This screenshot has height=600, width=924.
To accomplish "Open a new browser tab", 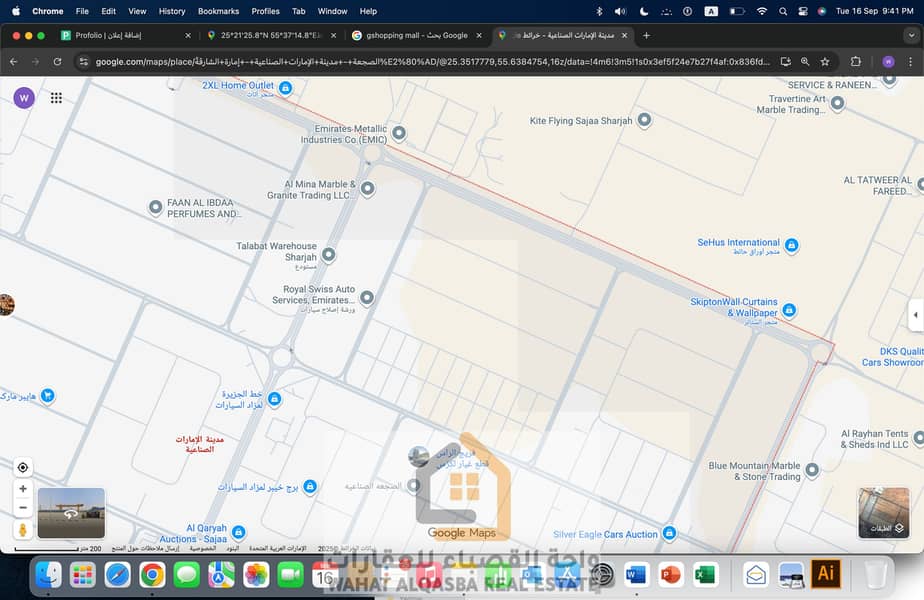I will pyautogui.click(x=646, y=35).
